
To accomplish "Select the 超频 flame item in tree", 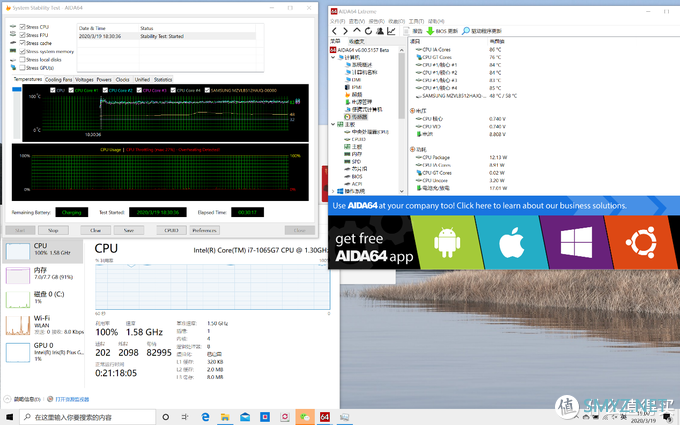I will 353,94.
